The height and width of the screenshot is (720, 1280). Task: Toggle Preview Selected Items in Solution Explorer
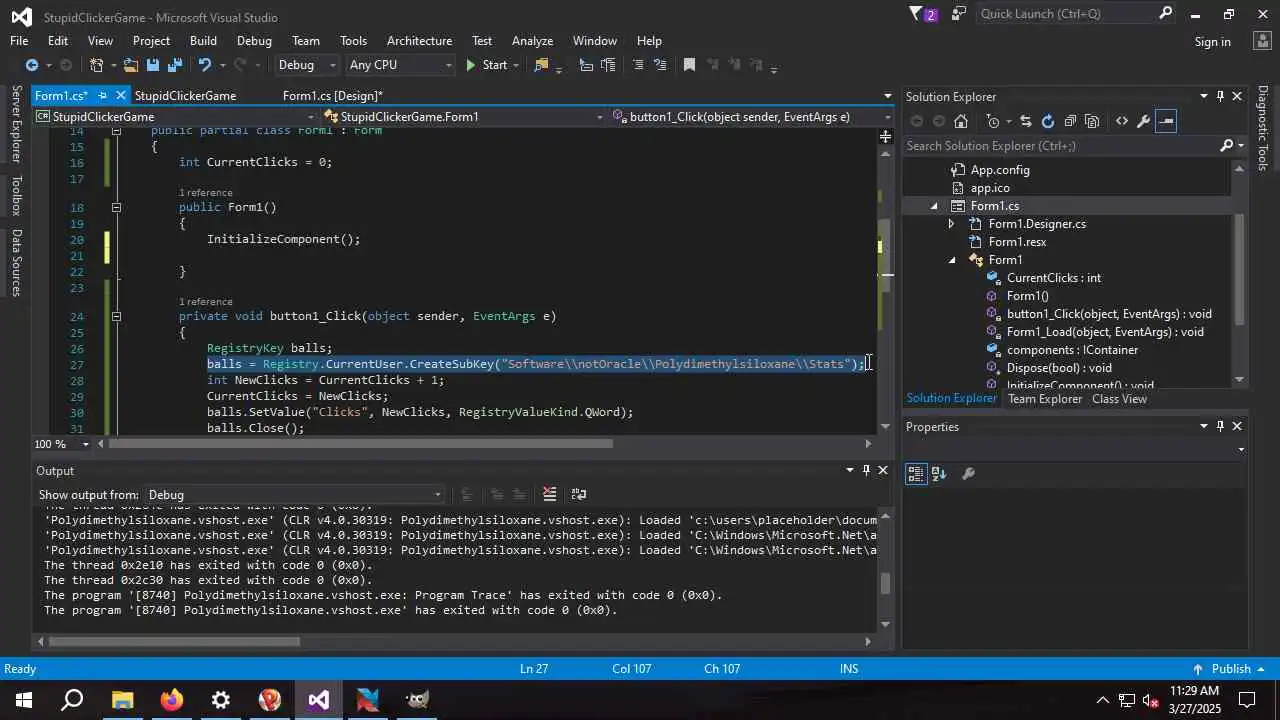pyautogui.click(x=1166, y=121)
